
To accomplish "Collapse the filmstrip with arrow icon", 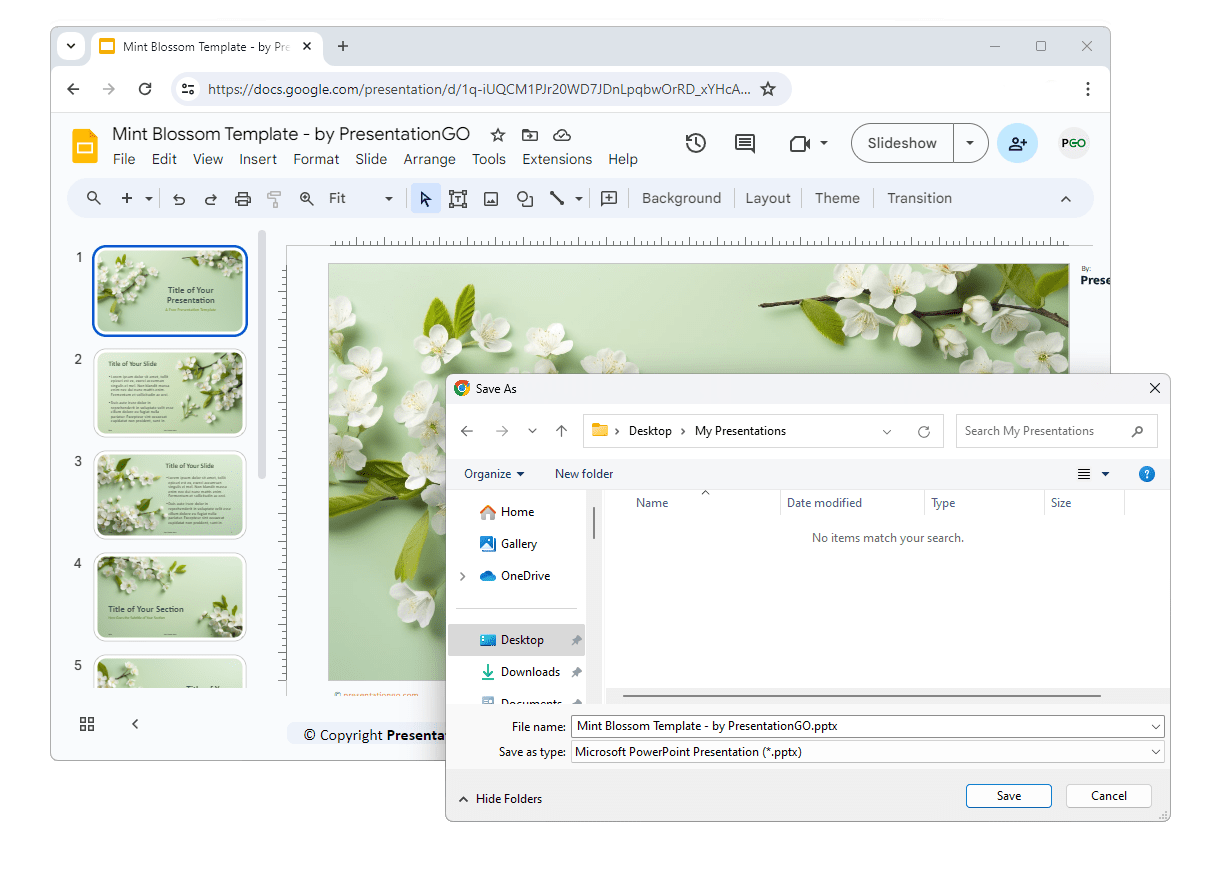I will pyautogui.click(x=135, y=724).
